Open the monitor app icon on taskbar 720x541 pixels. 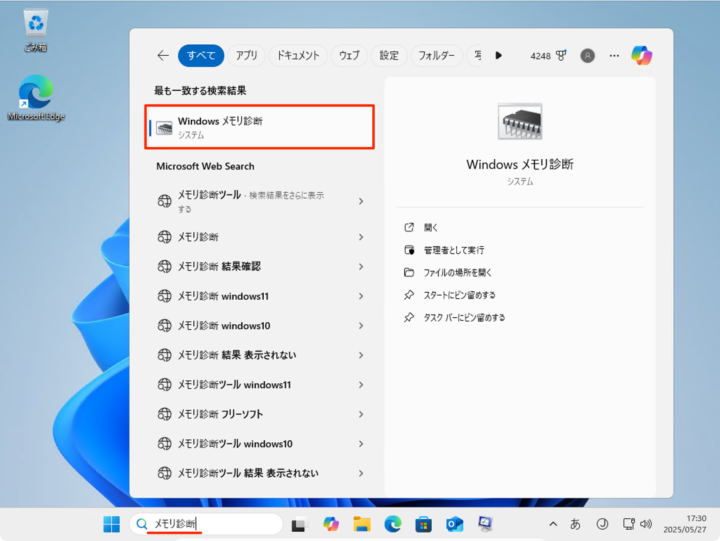pos(485,524)
